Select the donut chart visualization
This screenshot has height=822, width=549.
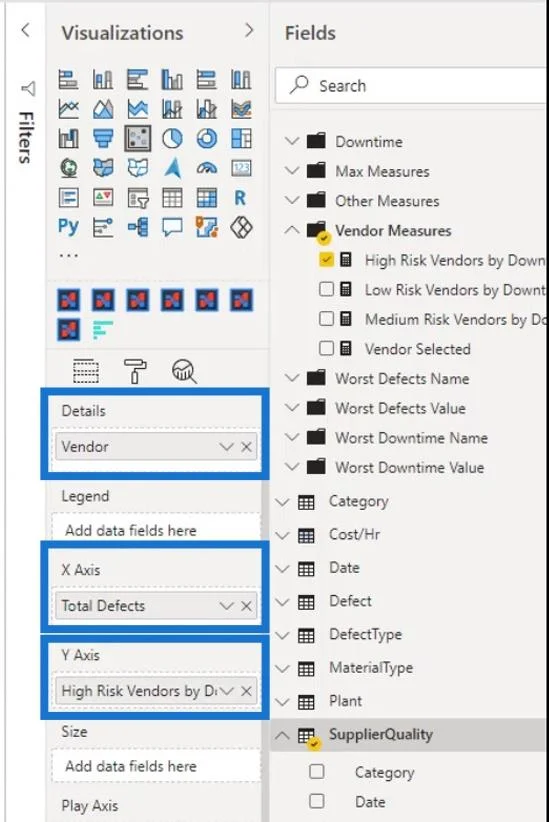[207, 138]
